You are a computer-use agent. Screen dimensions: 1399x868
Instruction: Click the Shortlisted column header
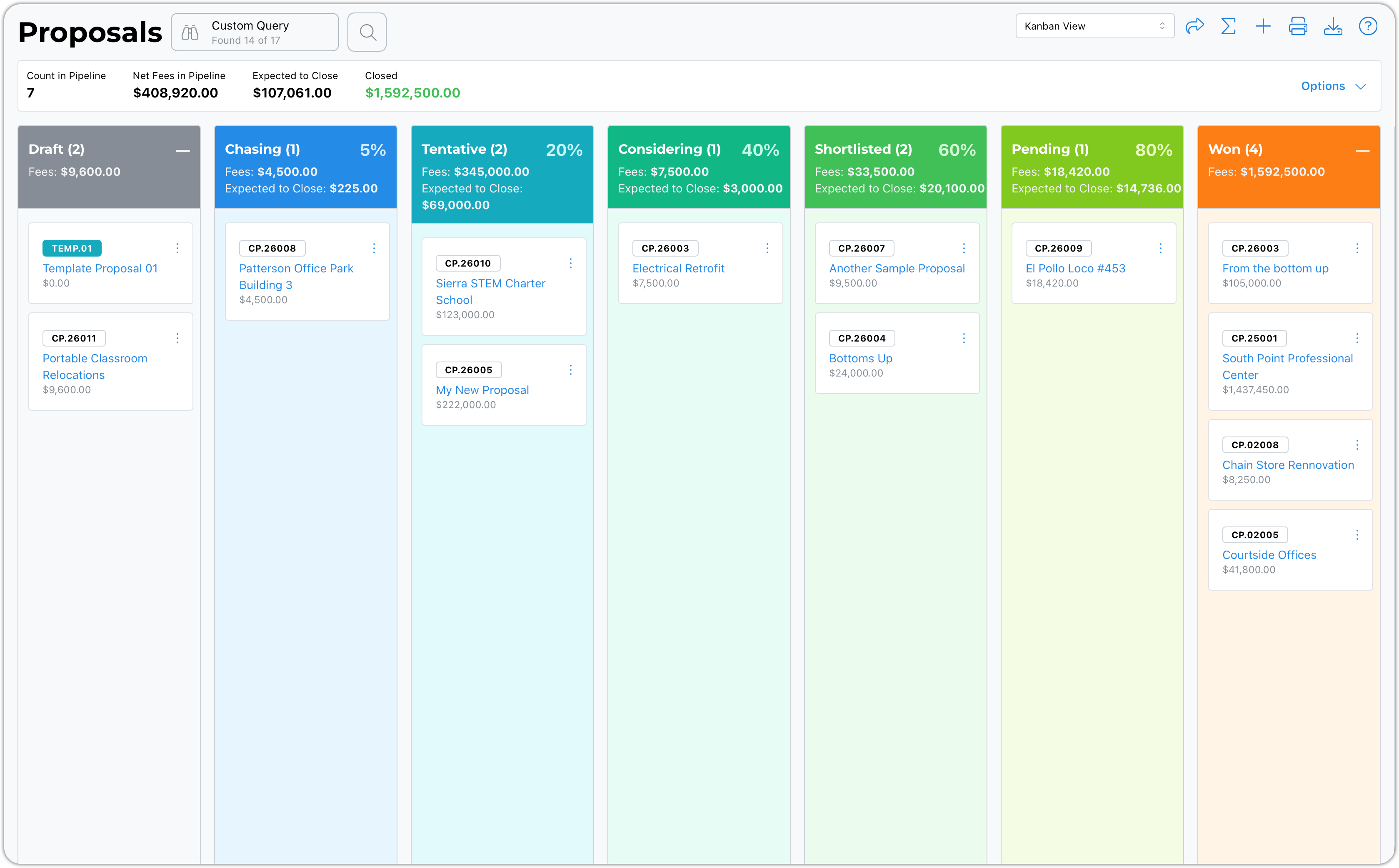[896, 167]
